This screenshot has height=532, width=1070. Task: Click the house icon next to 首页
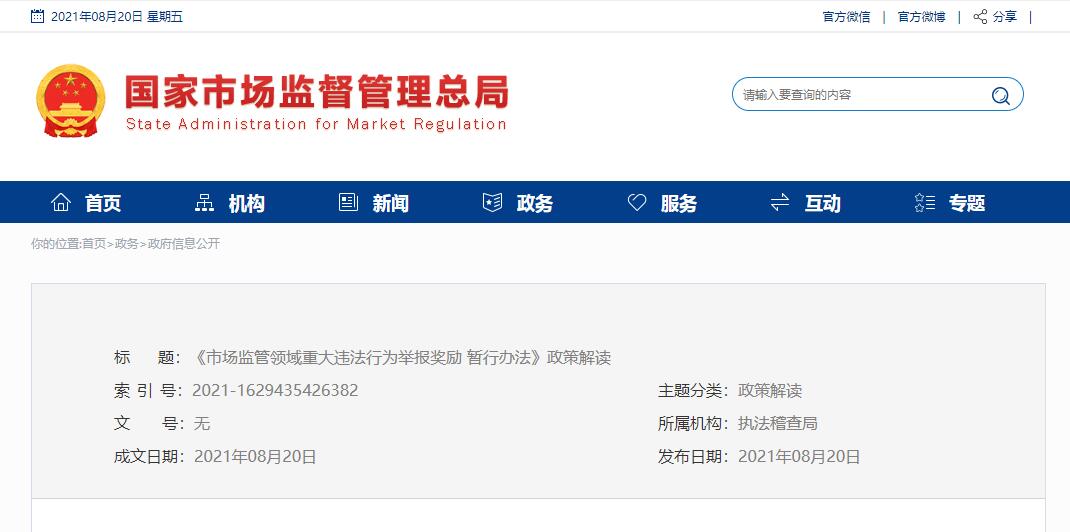click(61, 203)
